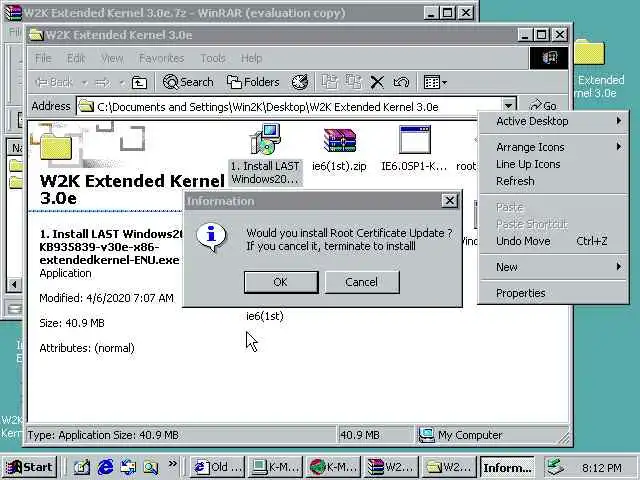Open the File menu in Explorer window
The image size is (640, 480).
coord(43,58)
